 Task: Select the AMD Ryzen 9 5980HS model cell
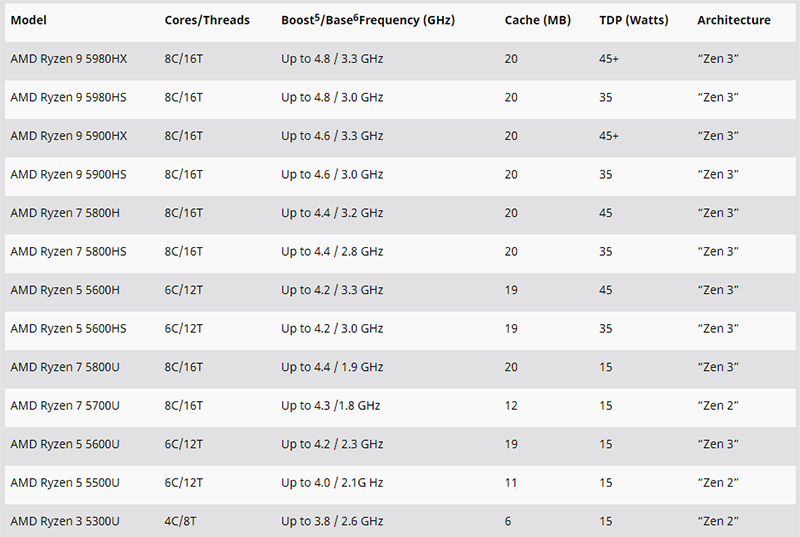(69, 97)
